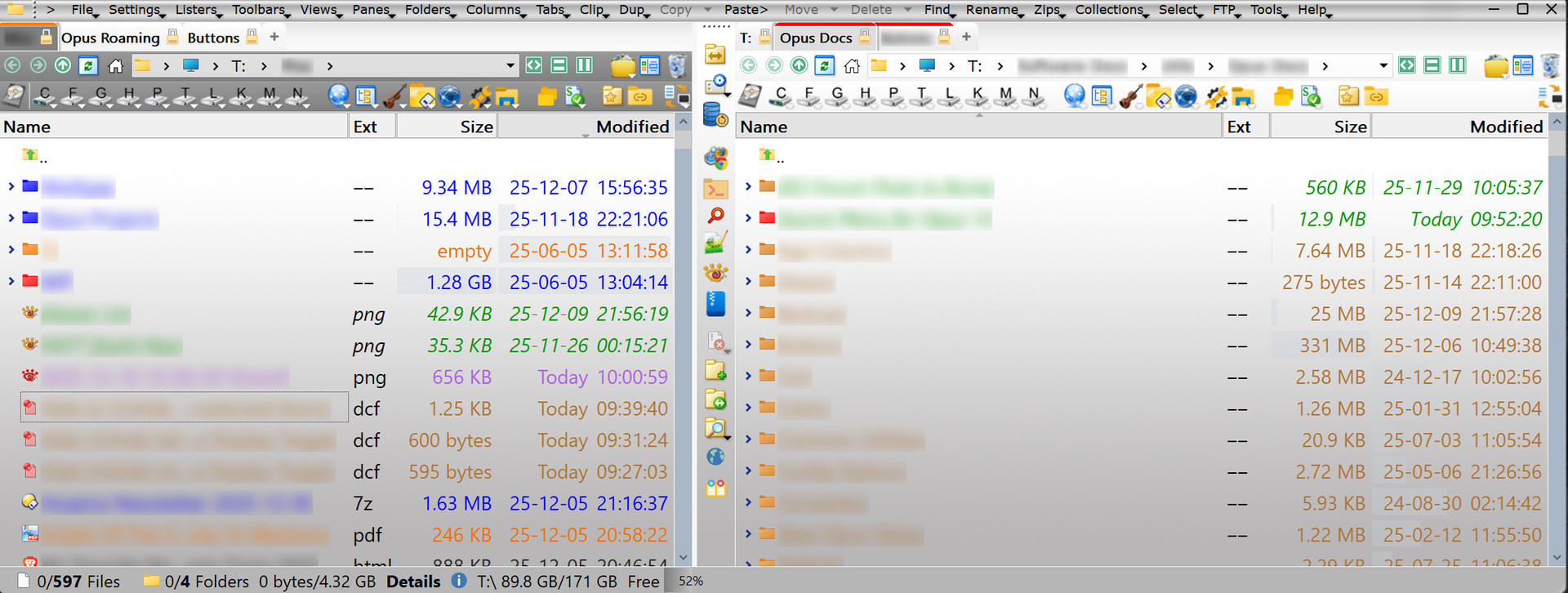Image resolution: width=1568 pixels, height=593 pixels.
Task: Go to home folder in right pane
Action: (x=852, y=65)
